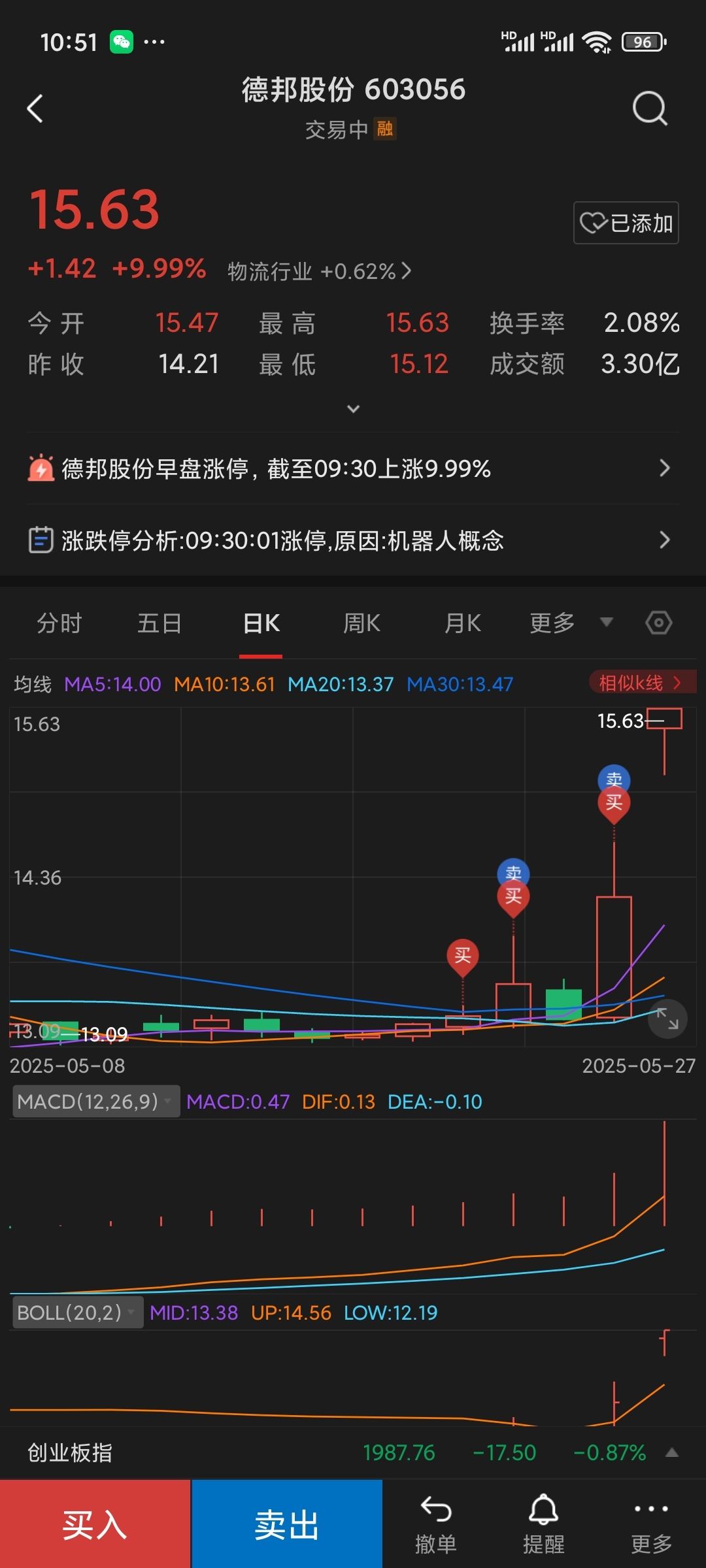Tap the 昨收 14.21 value
Screen dimensions: 706x1568
coord(189,364)
